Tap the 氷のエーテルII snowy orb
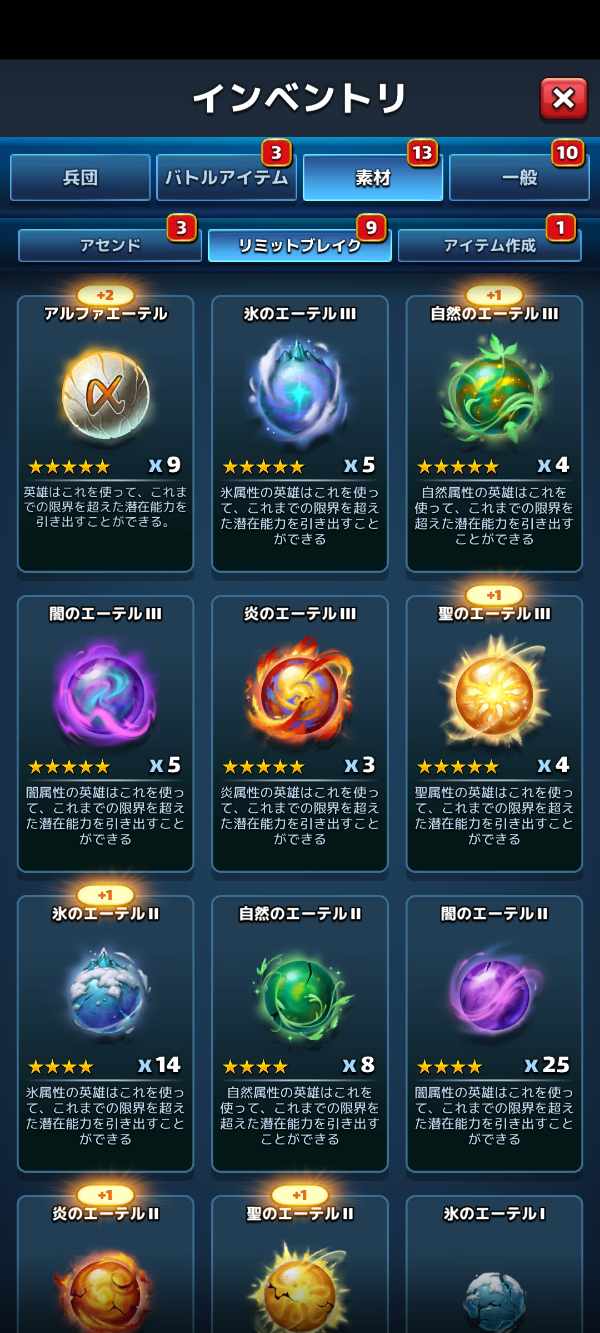Screen dimensions: 600x1333 [x=105, y=992]
